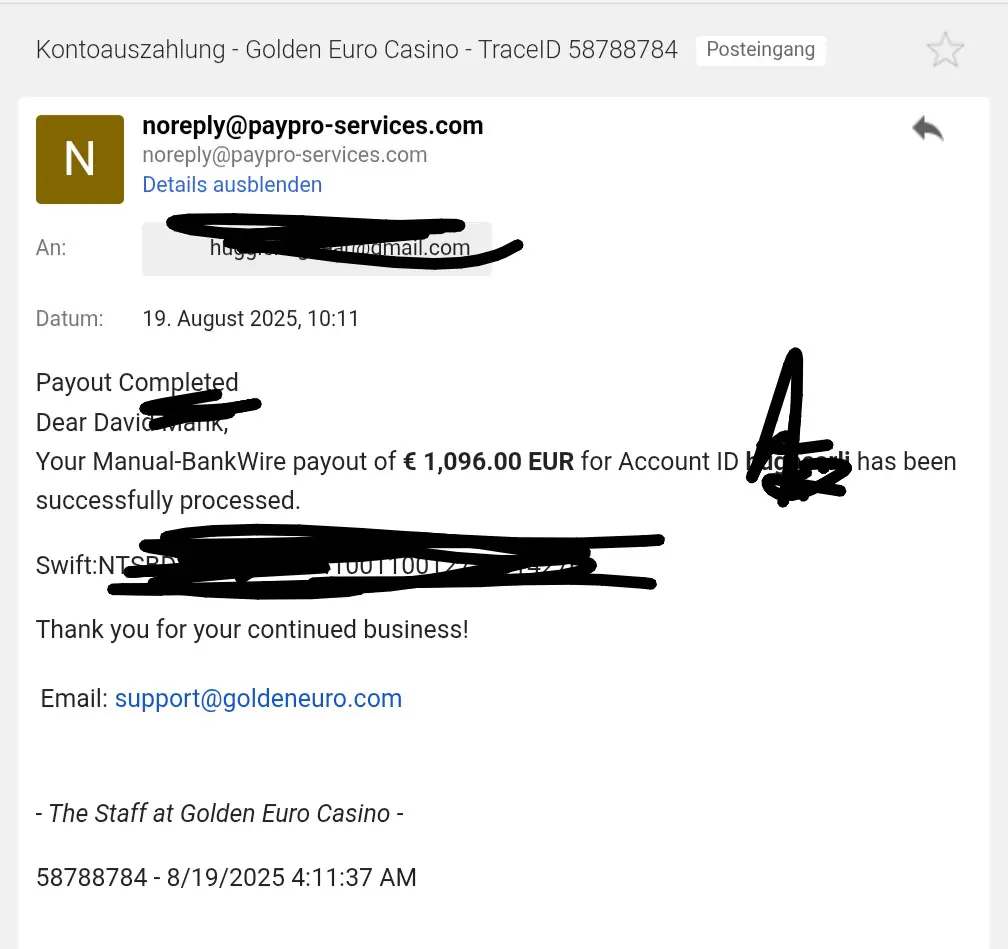This screenshot has width=1008, height=949.
Task: Click the bold € 1,096.00 EUR amount
Action: coord(489,461)
